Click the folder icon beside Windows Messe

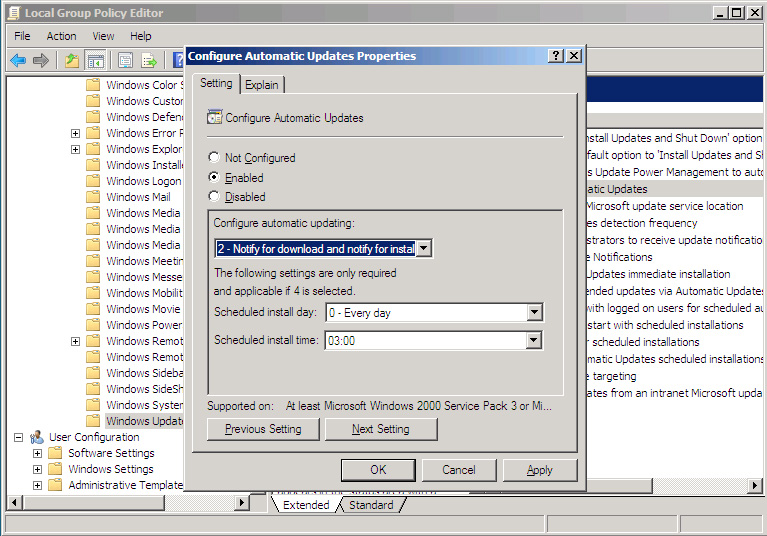tap(93, 277)
